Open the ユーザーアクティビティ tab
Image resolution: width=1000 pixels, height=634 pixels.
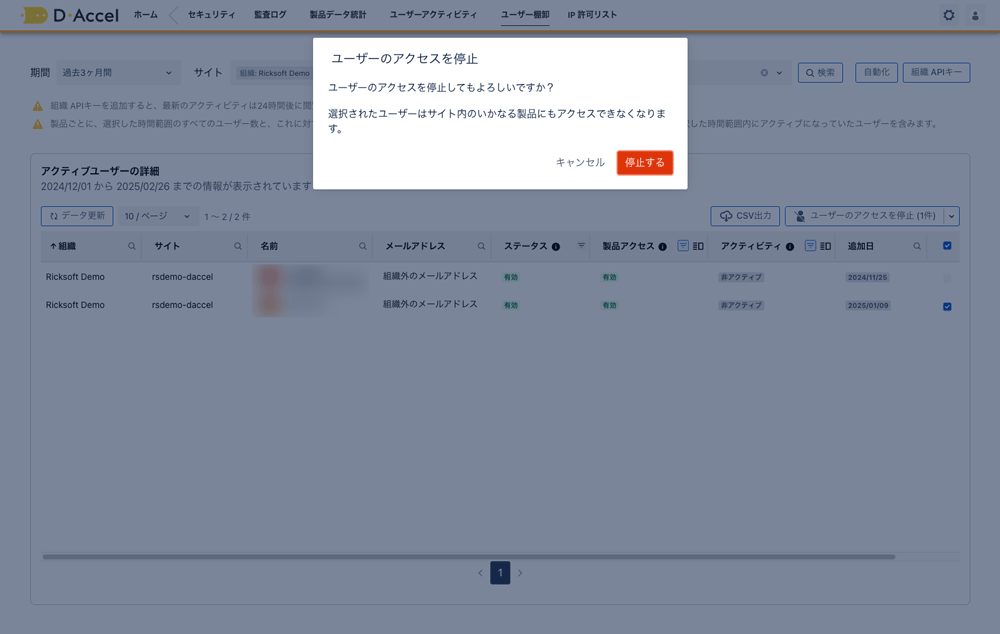tap(433, 15)
